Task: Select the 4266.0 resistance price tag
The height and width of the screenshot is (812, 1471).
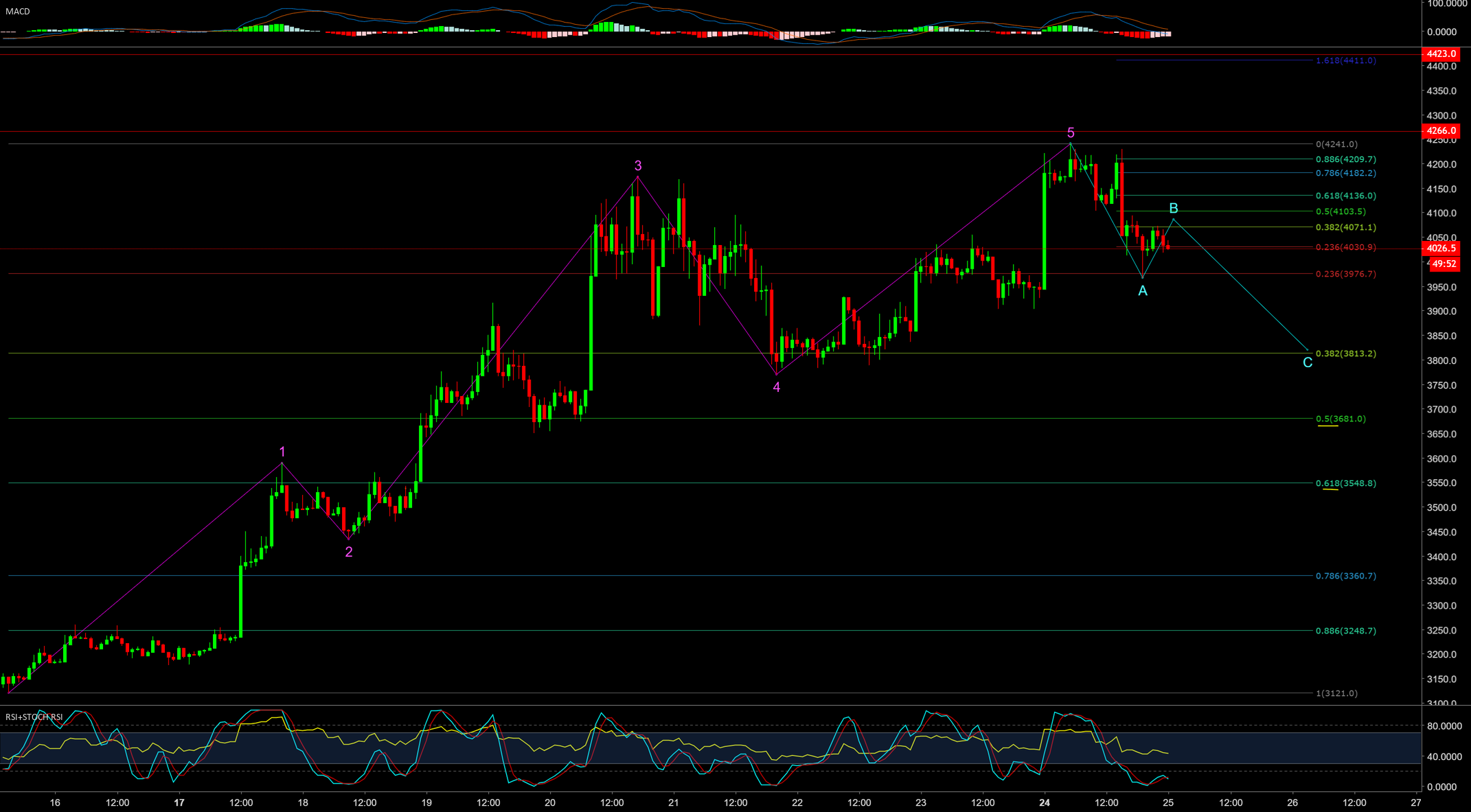Action: pyautogui.click(x=1443, y=130)
